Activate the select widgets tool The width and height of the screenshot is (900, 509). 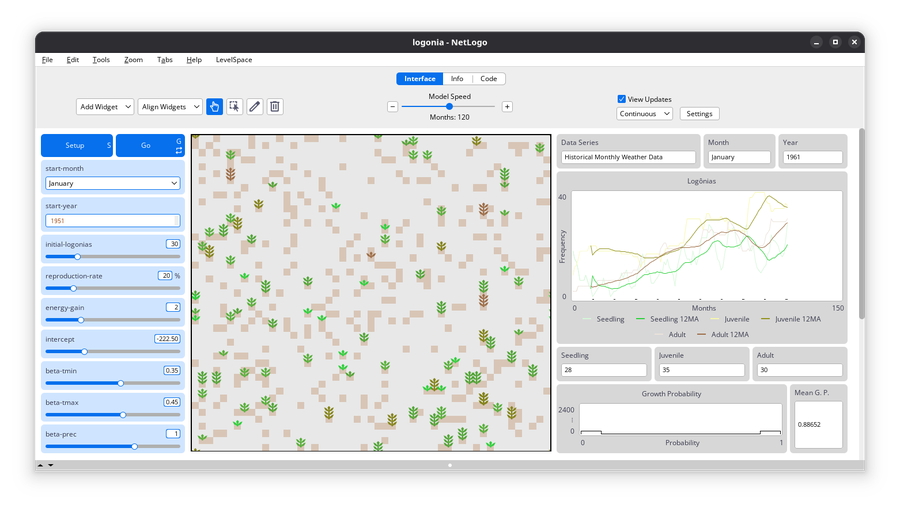click(235, 107)
